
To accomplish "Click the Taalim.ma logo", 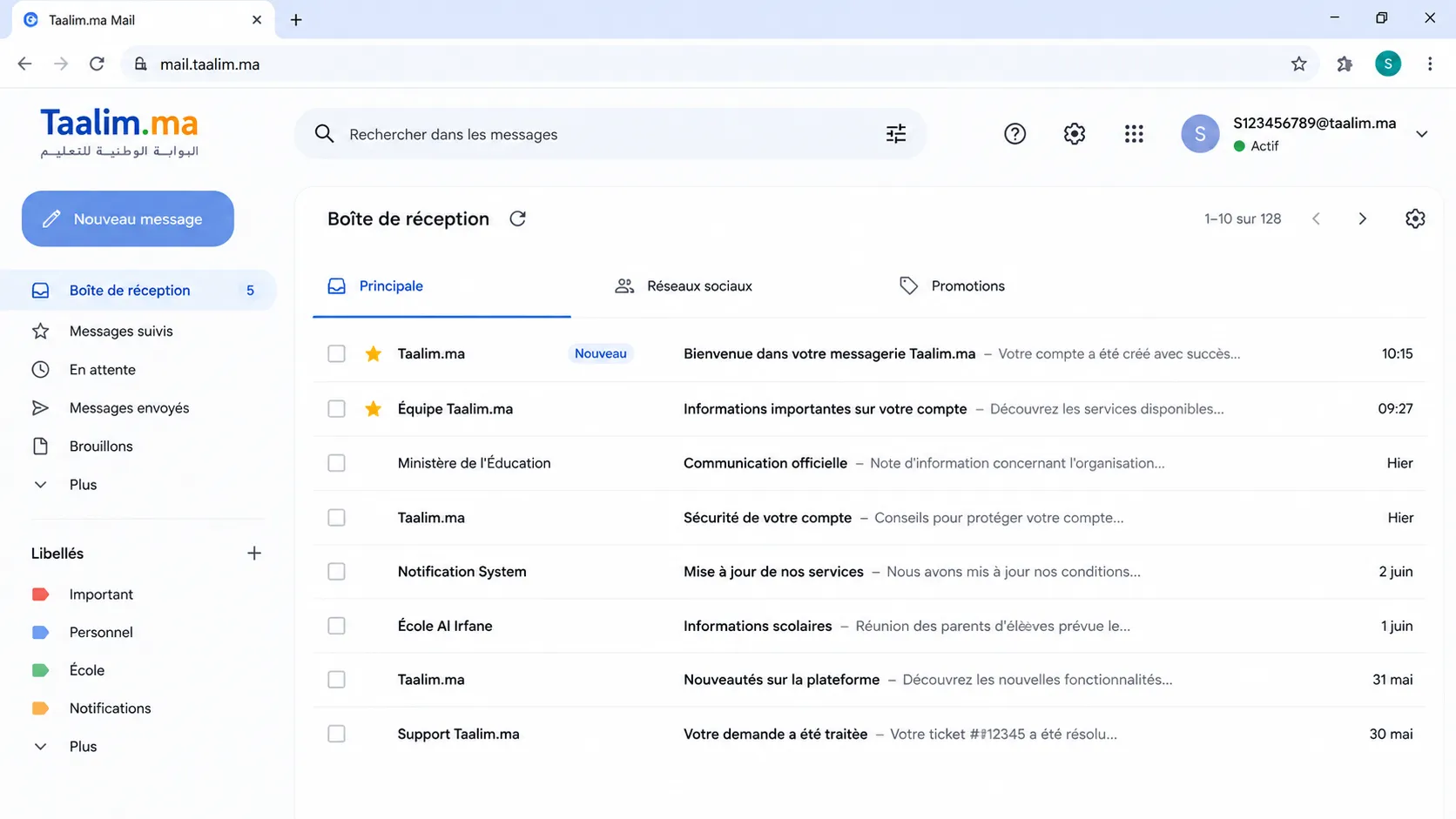I will click(x=119, y=132).
